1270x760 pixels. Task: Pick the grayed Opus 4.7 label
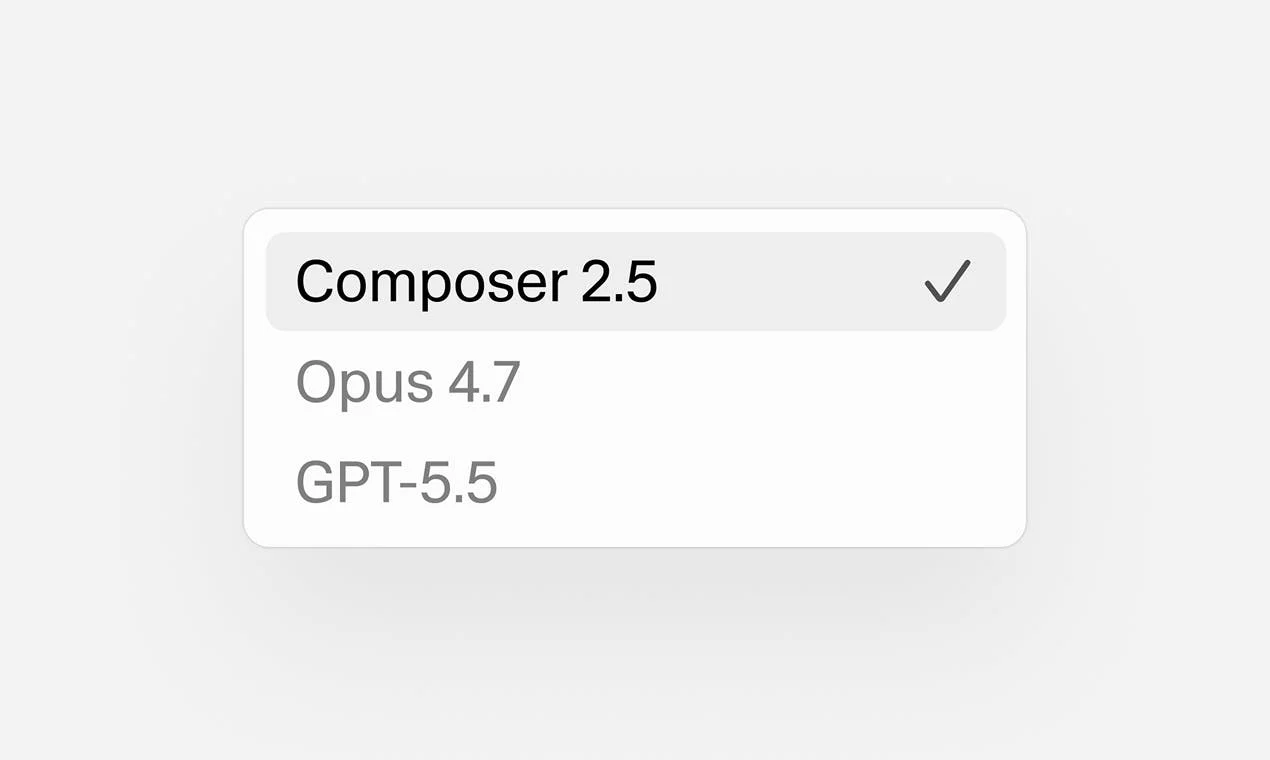pyautogui.click(x=408, y=383)
